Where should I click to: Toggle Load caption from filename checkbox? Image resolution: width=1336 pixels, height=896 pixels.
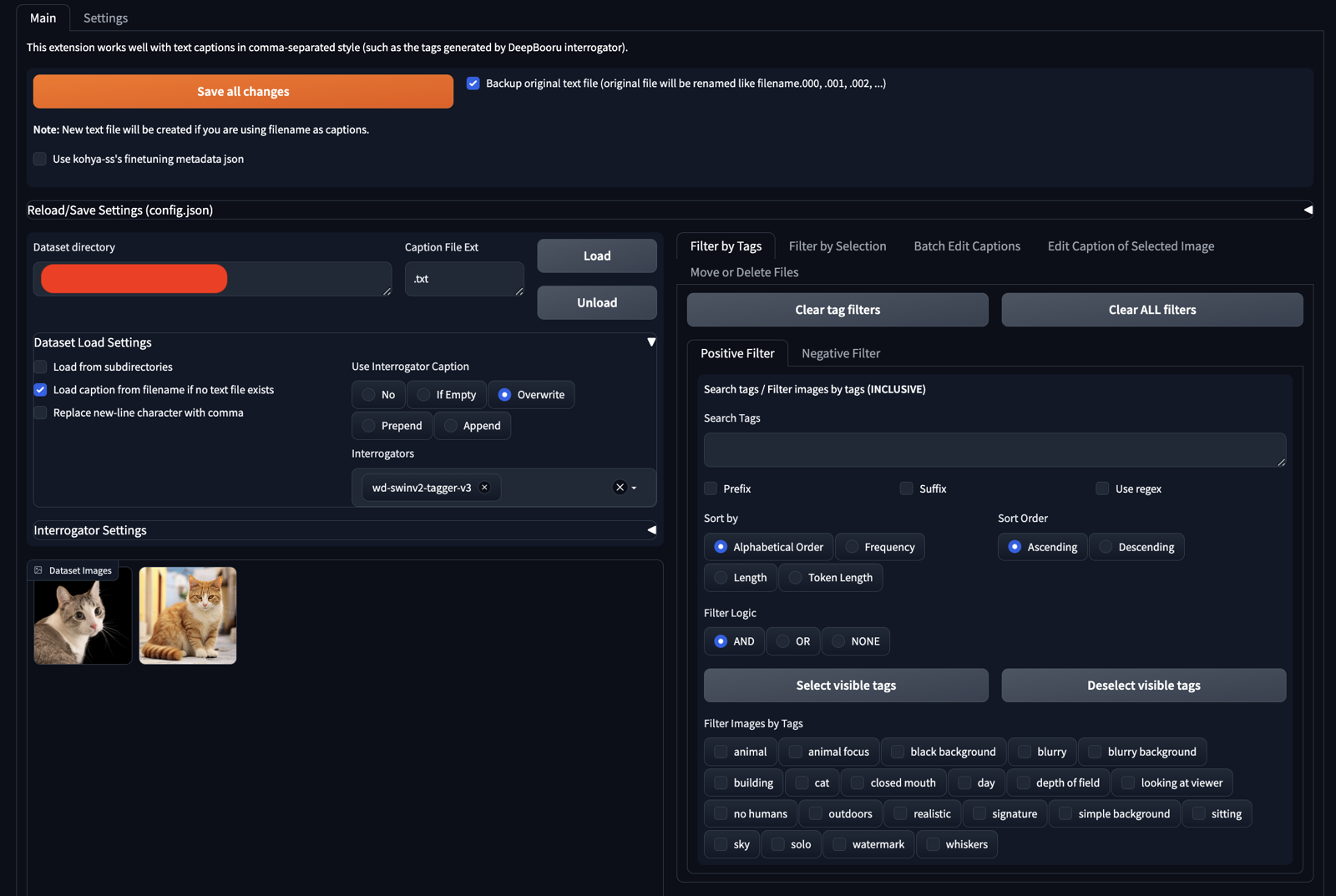pyautogui.click(x=40, y=390)
